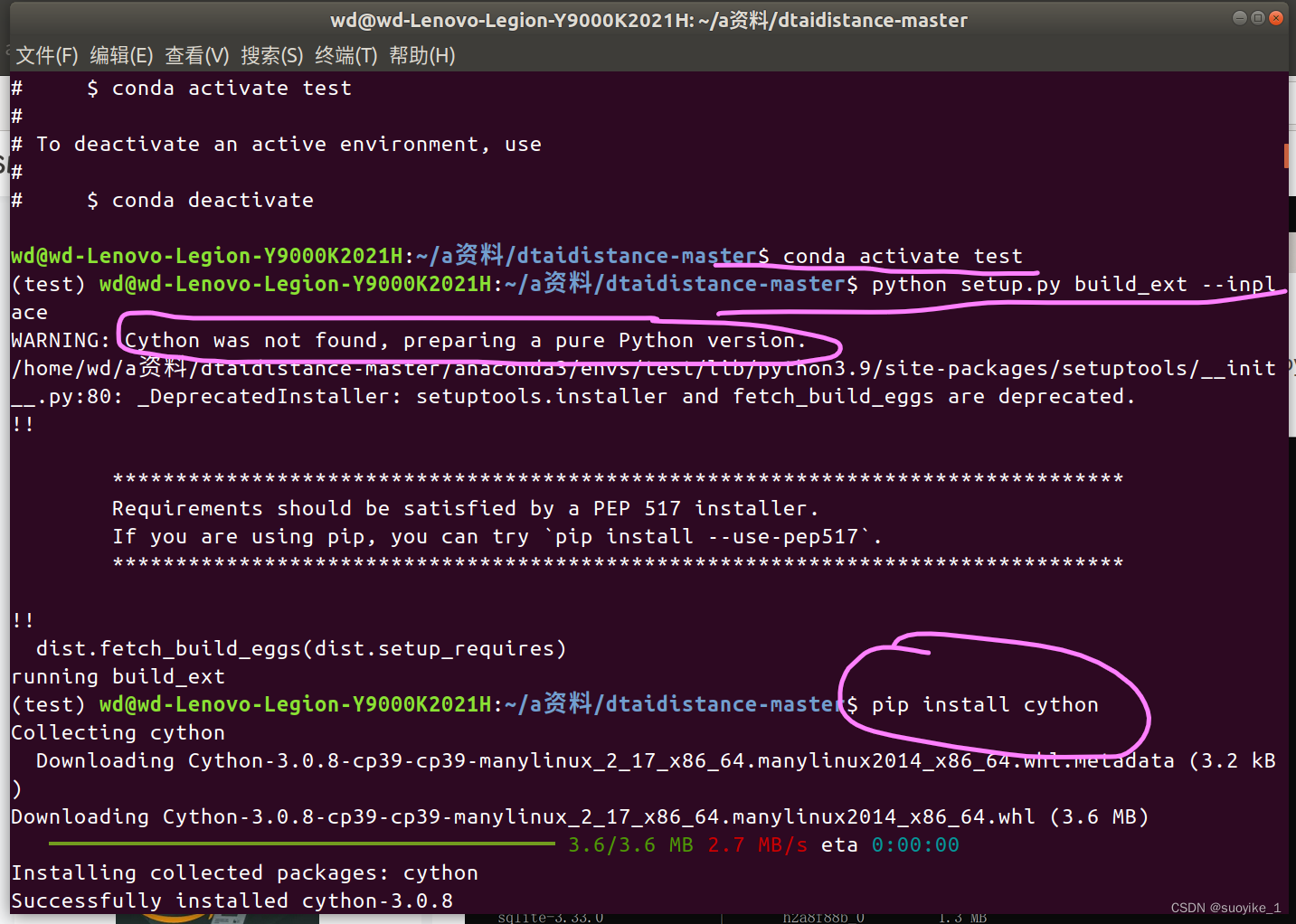Click the CSDN @suoyike_1 watermark text
Image resolution: width=1296 pixels, height=924 pixels.
tap(1225, 907)
